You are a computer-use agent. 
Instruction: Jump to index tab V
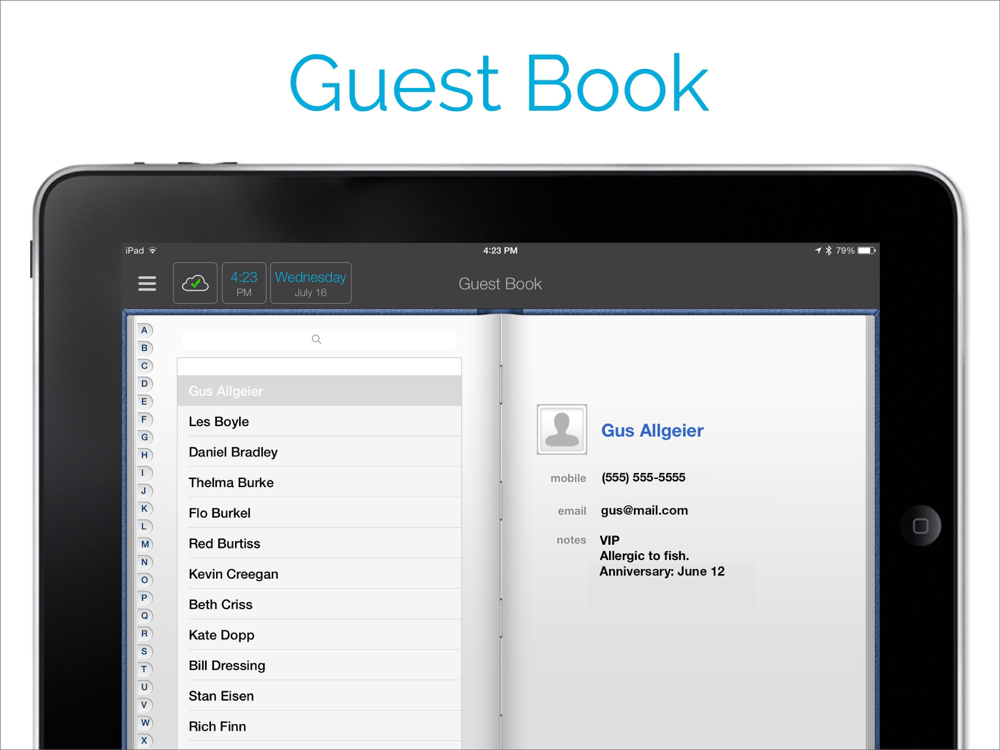[x=145, y=705]
